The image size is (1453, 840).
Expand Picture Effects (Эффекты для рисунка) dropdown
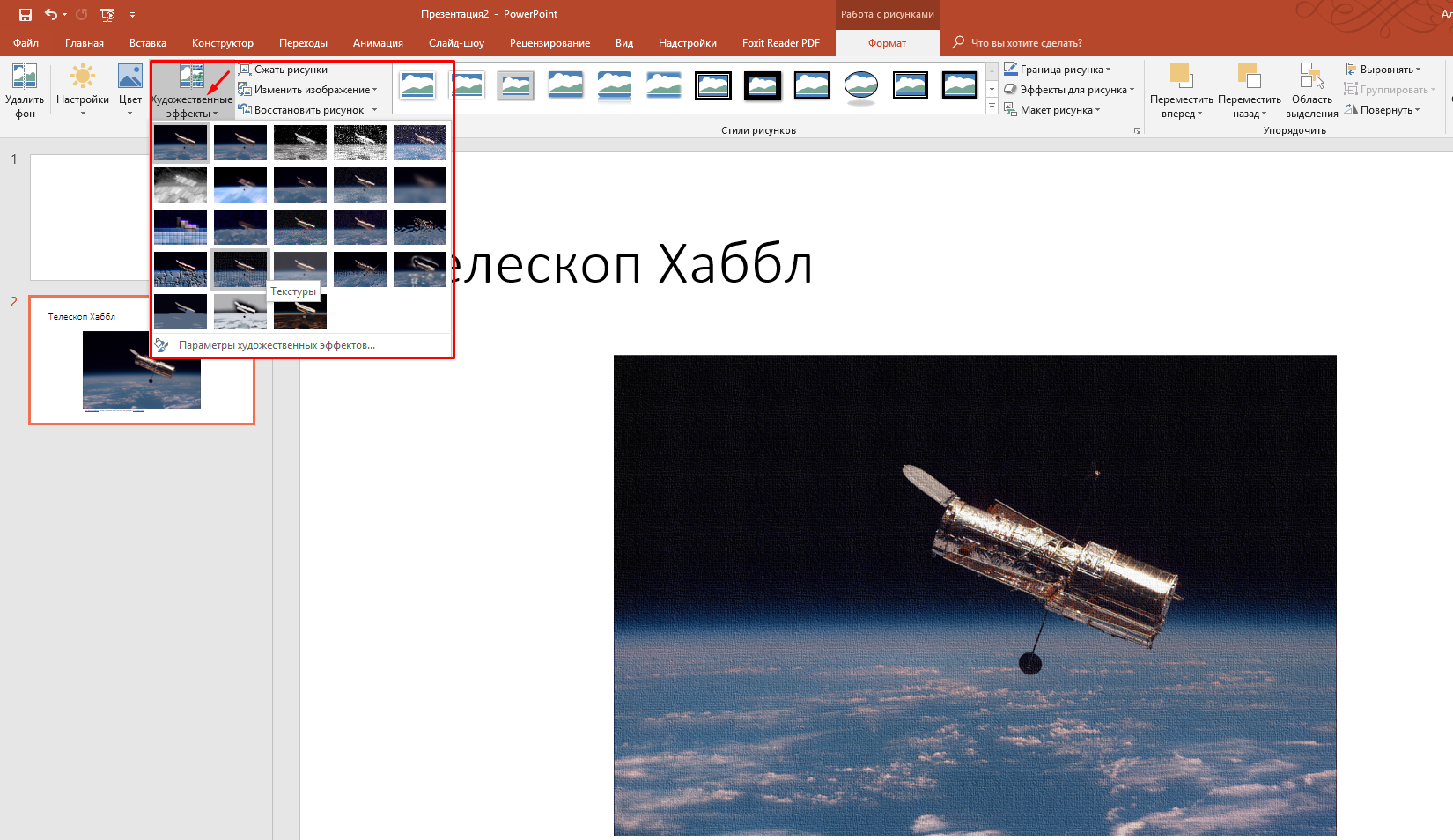(1073, 90)
